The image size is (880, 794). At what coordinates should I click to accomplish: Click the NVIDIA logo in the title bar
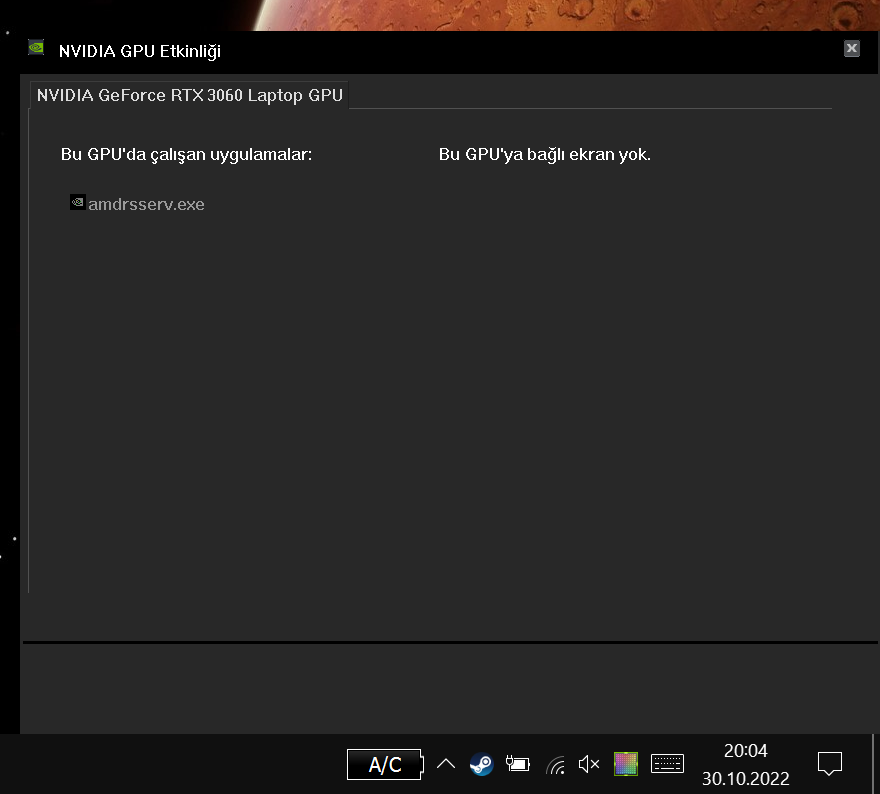coord(36,48)
